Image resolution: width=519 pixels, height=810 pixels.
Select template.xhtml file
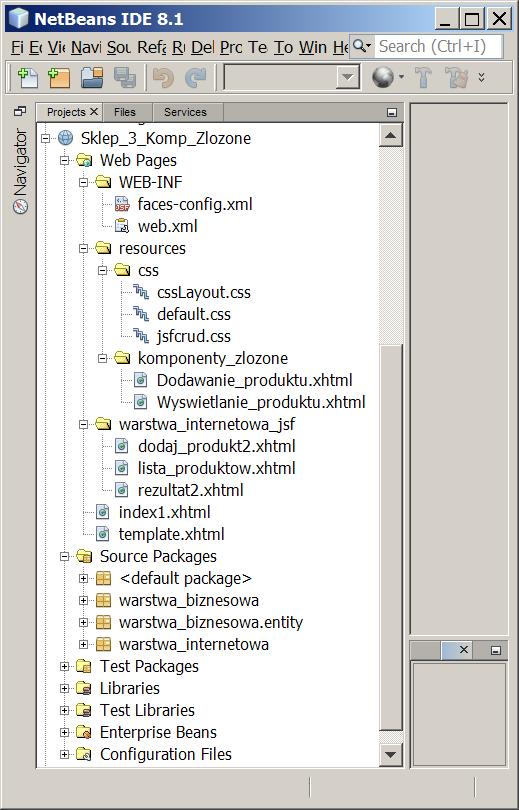pyautogui.click(x=171, y=534)
